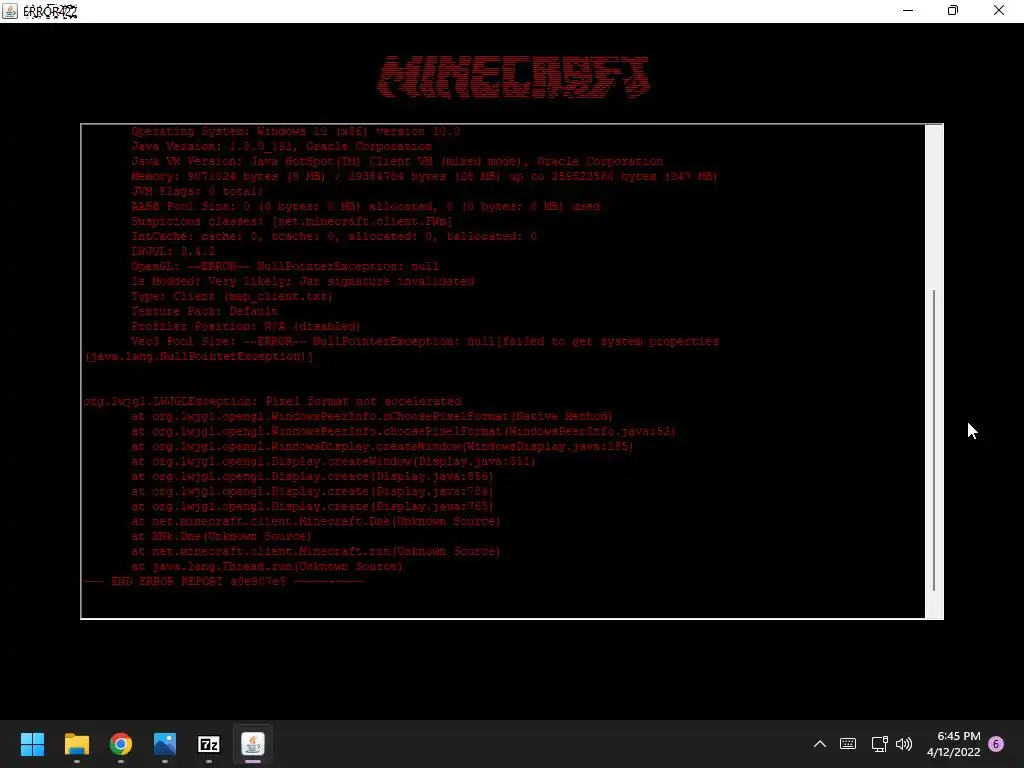This screenshot has width=1024, height=768.
Task: Click the 'at java.lang.Thread.run' stack line
Action: [x=266, y=566]
